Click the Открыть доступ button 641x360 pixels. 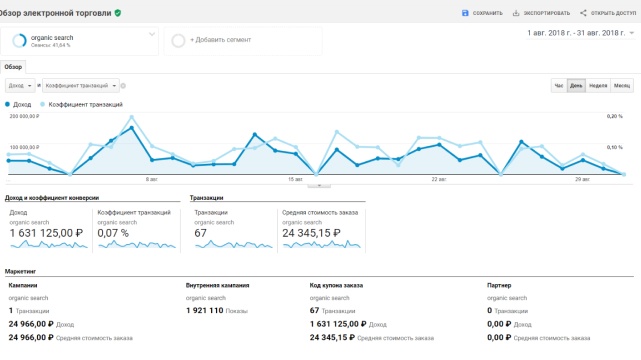(x=608, y=13)
